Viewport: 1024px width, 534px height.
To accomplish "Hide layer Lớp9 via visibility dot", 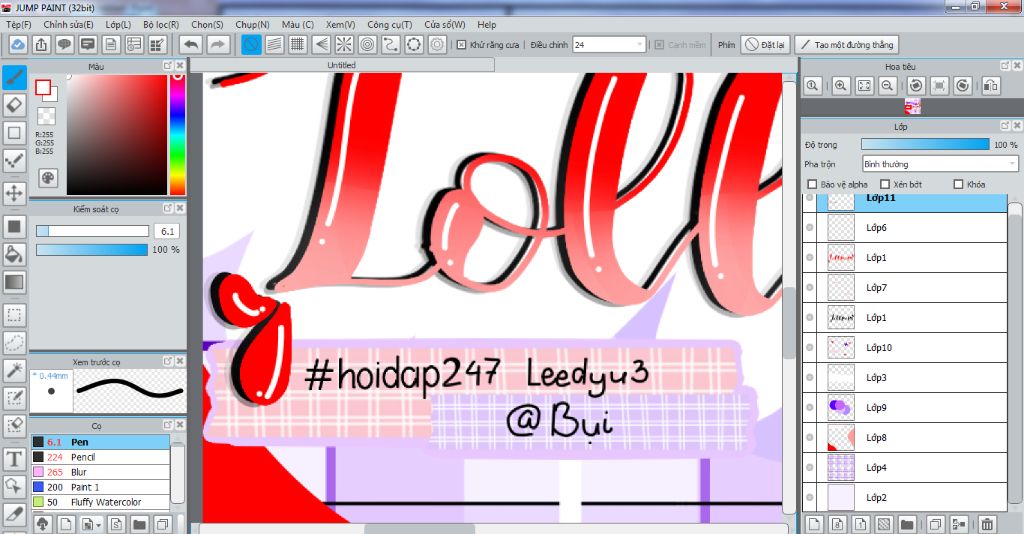I will tap(810, 407).
